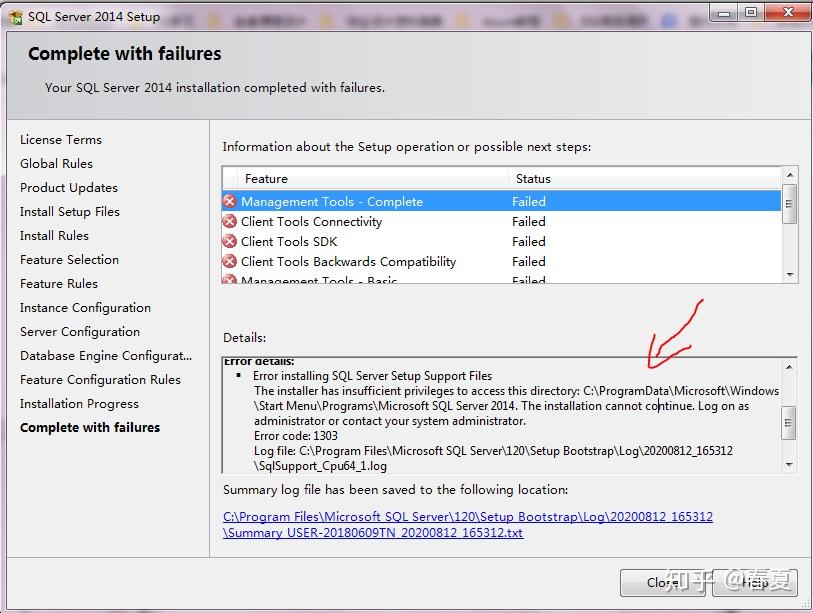Click Feature Configuration Rules step
This screenshot has height=613, width=813.
click(100, 380)
